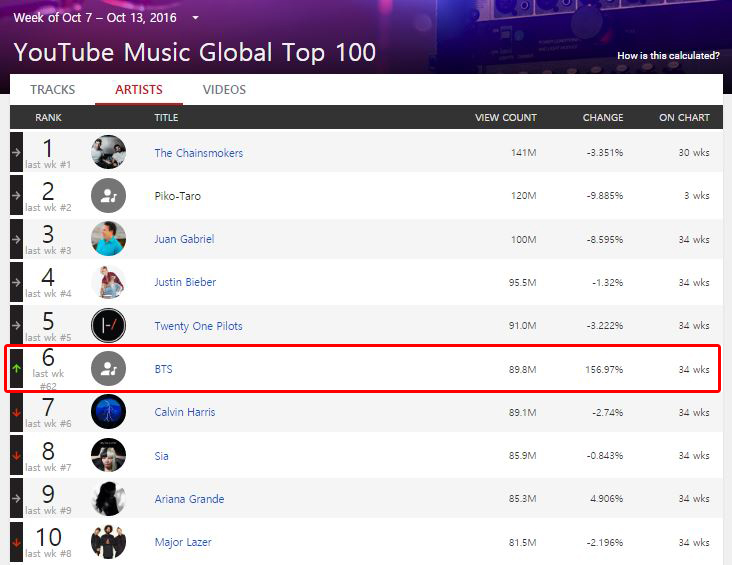Viewport: 732px width, 565px height.
Task: Open the BTS artist link
Action: click(163, 369)
